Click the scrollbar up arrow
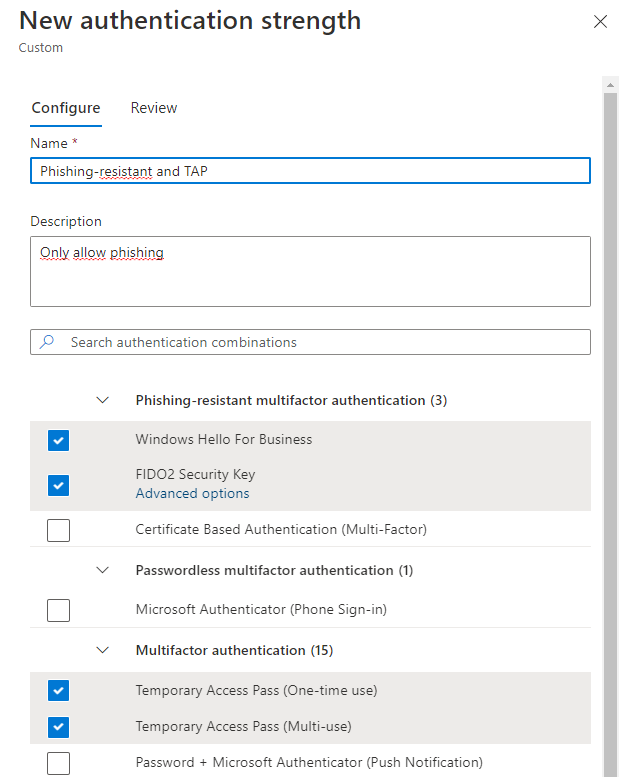This screenshot has height=777, width=623. [x=610, y=85]
